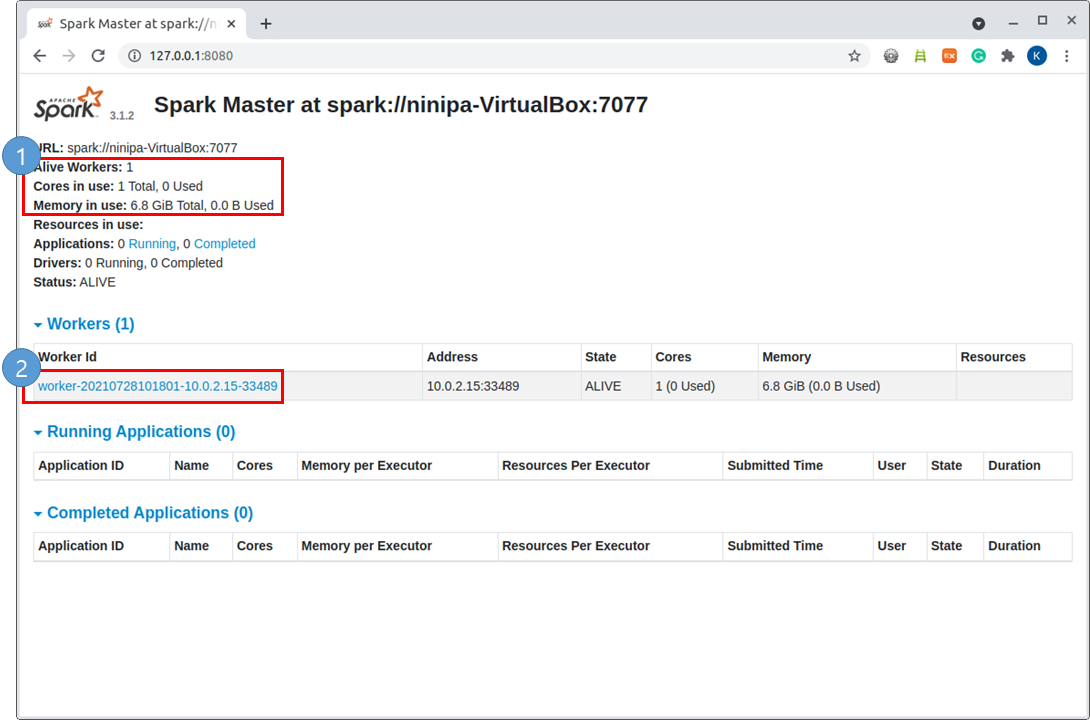Viewport: 1090px width, 720px height.
Task: Click the Status: ALIVE line
Action: 74,283
